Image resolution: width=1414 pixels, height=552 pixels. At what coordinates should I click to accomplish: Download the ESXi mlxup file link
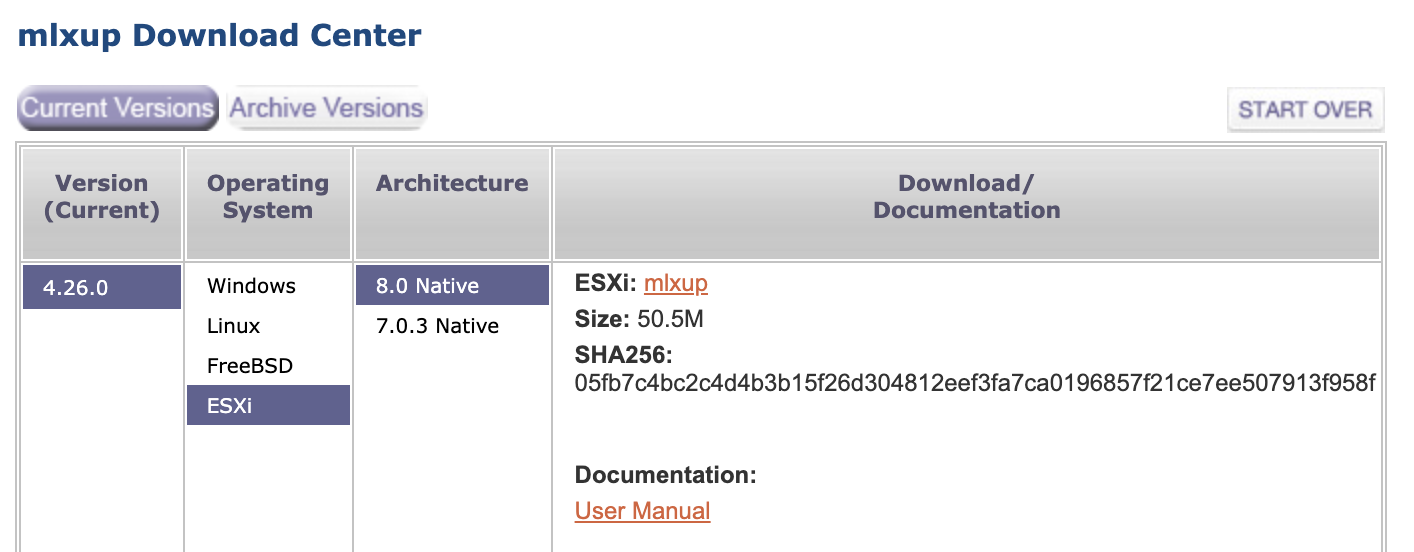click(x=675, y=284)
